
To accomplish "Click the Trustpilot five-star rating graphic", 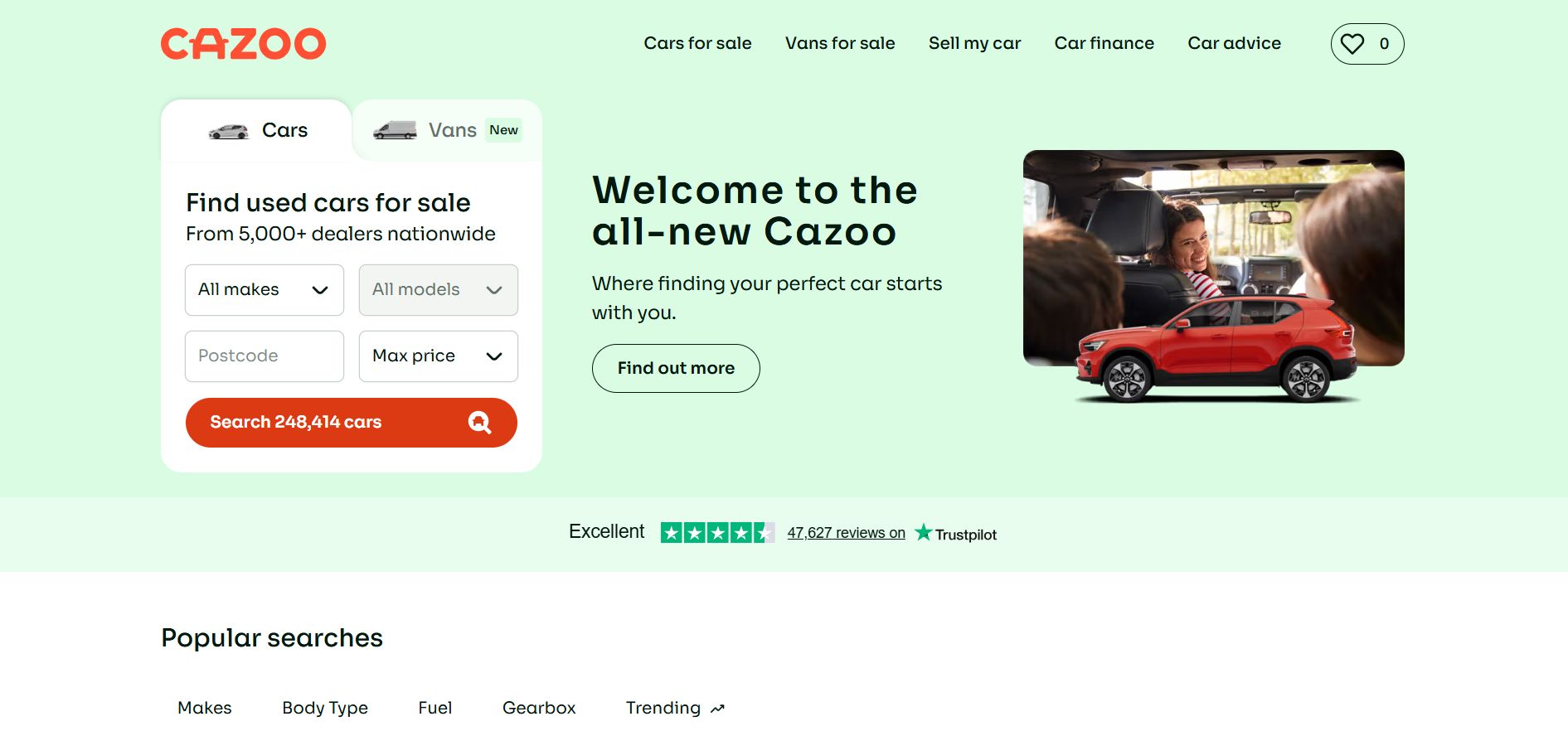I will tap(717, 532).
